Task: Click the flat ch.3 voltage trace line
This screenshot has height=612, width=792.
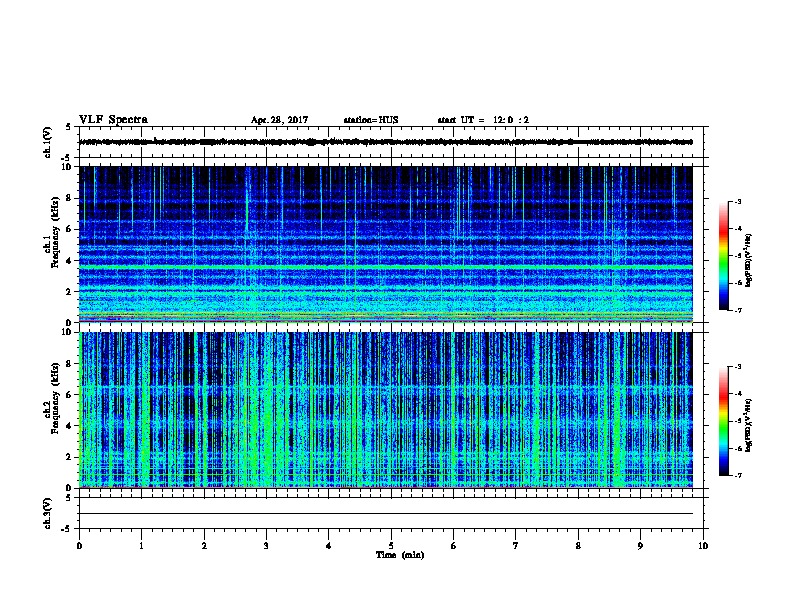Action: coord(386,514)
